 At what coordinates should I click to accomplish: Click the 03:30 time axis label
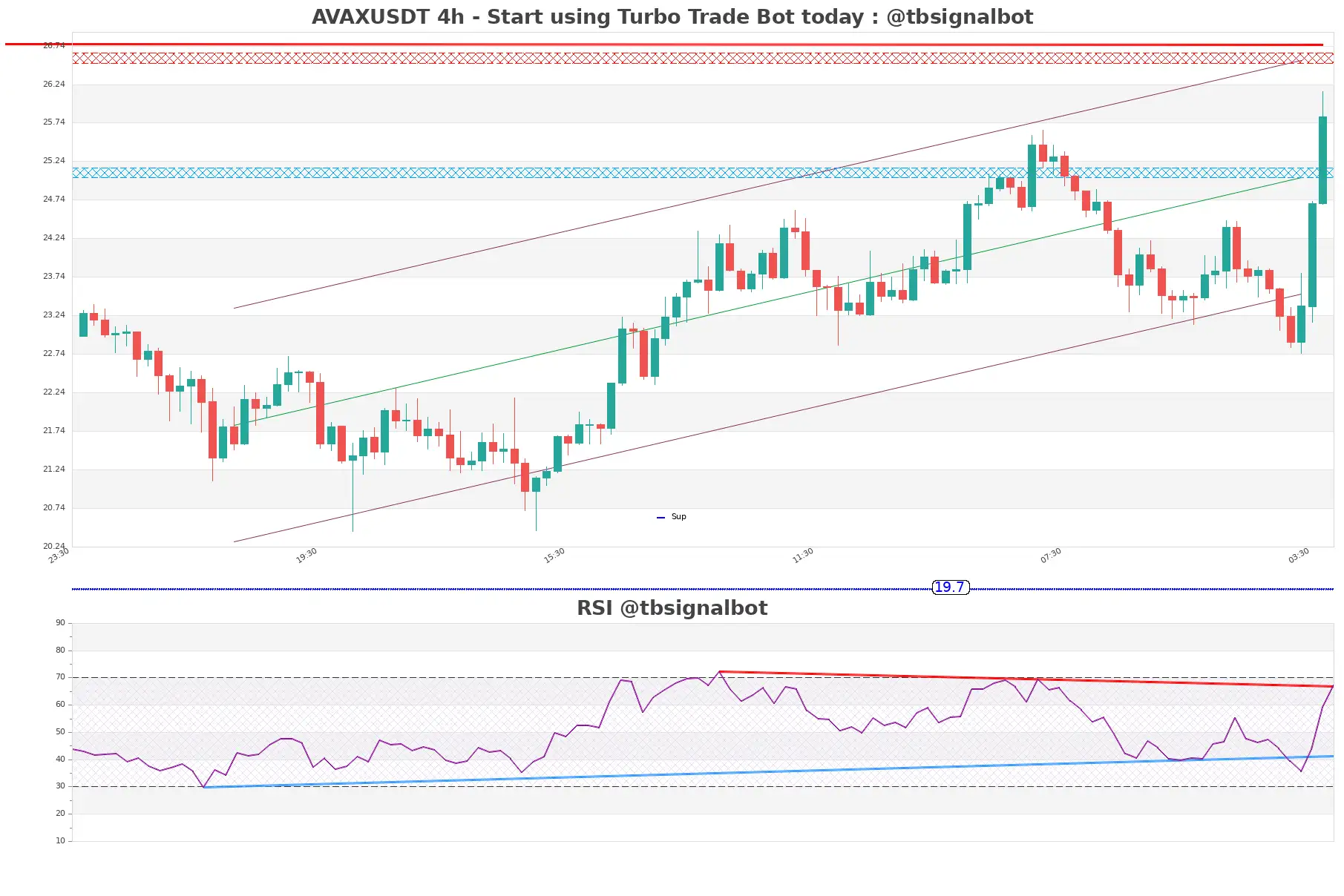tap(1299, 556)
